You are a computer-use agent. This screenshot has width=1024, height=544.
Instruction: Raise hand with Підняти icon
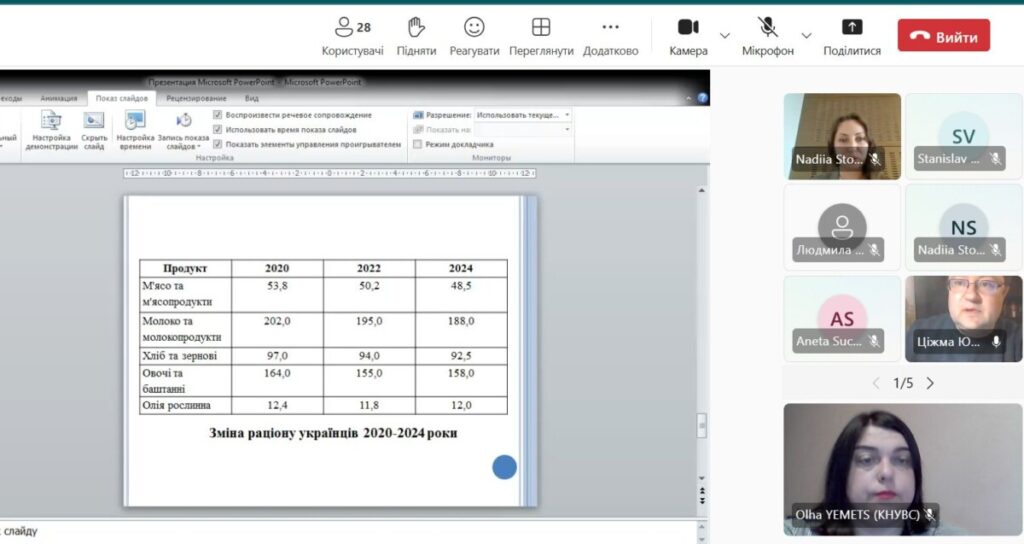(416, 28)
